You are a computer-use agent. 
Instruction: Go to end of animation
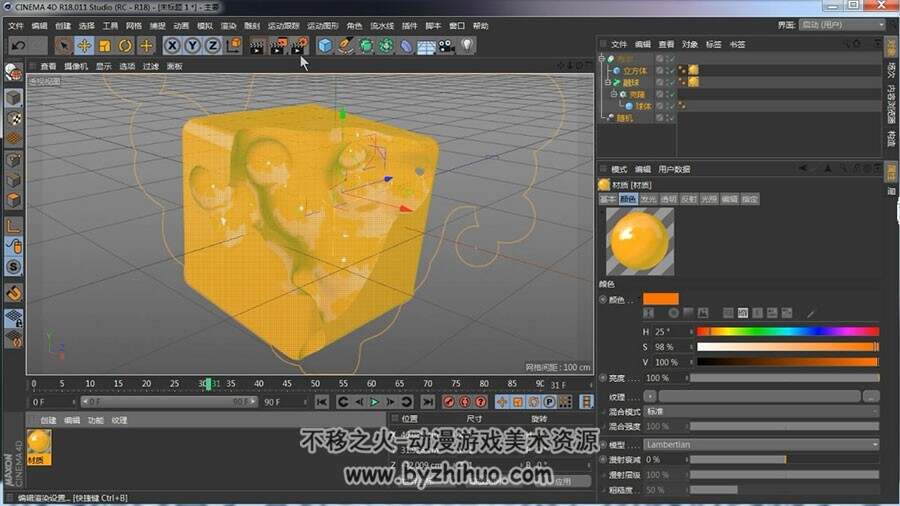428,402
